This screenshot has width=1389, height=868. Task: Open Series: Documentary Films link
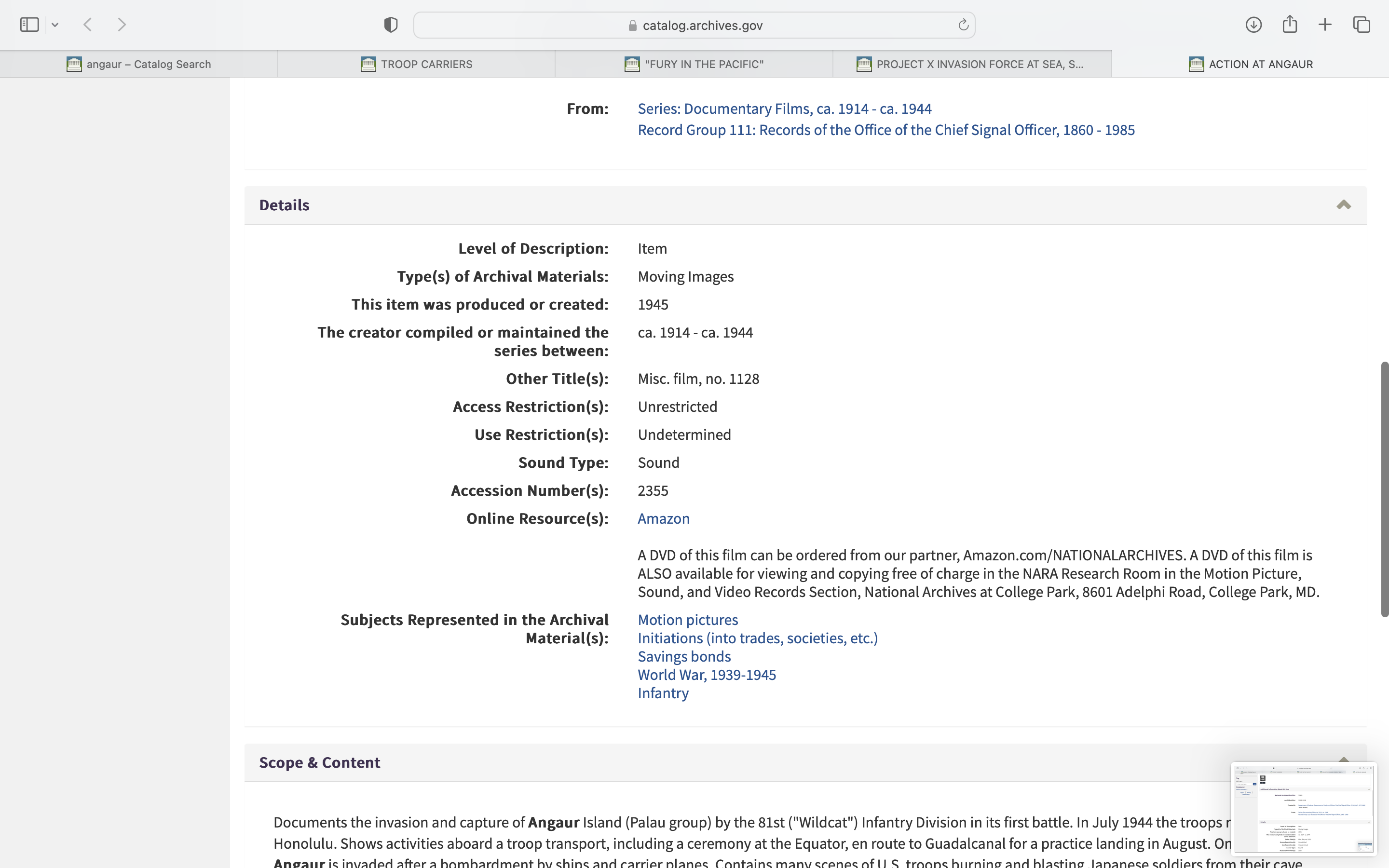tap(784, 108)
